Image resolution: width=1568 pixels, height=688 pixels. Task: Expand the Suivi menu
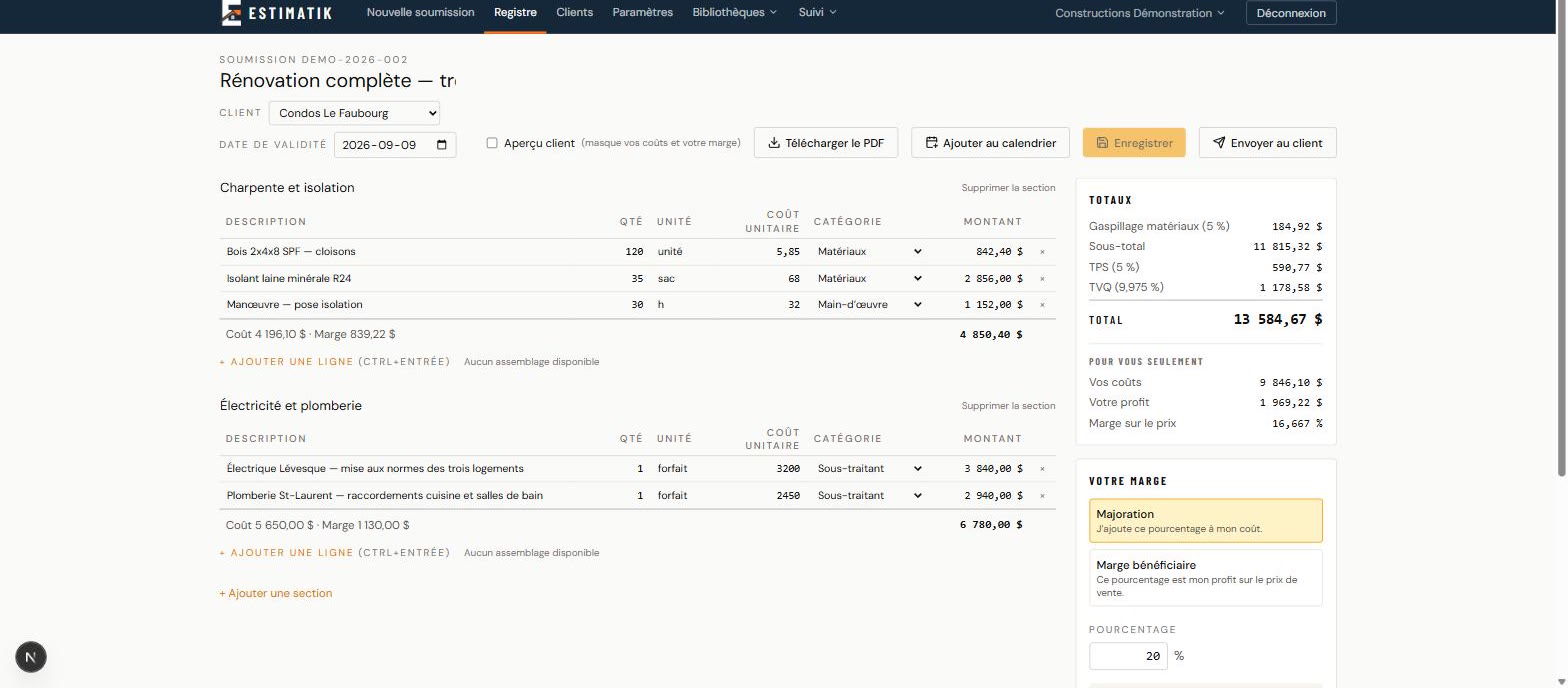[817, 12]
